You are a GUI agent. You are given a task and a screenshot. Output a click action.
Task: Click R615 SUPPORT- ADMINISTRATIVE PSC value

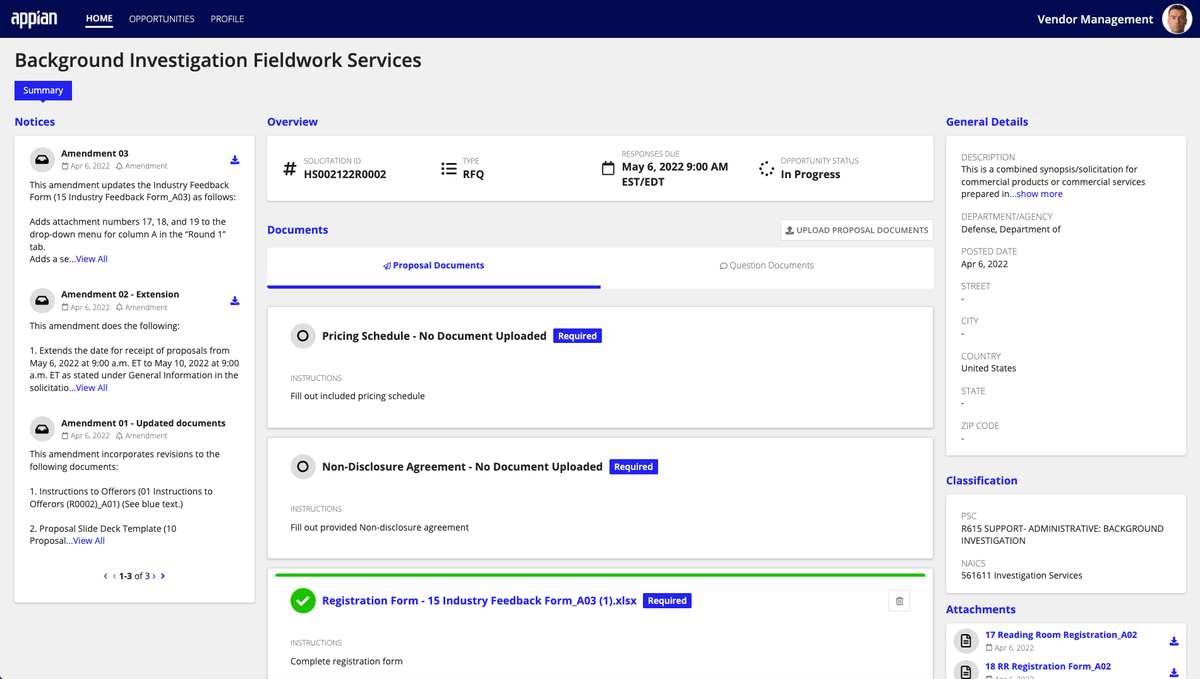click(1062, 534)
